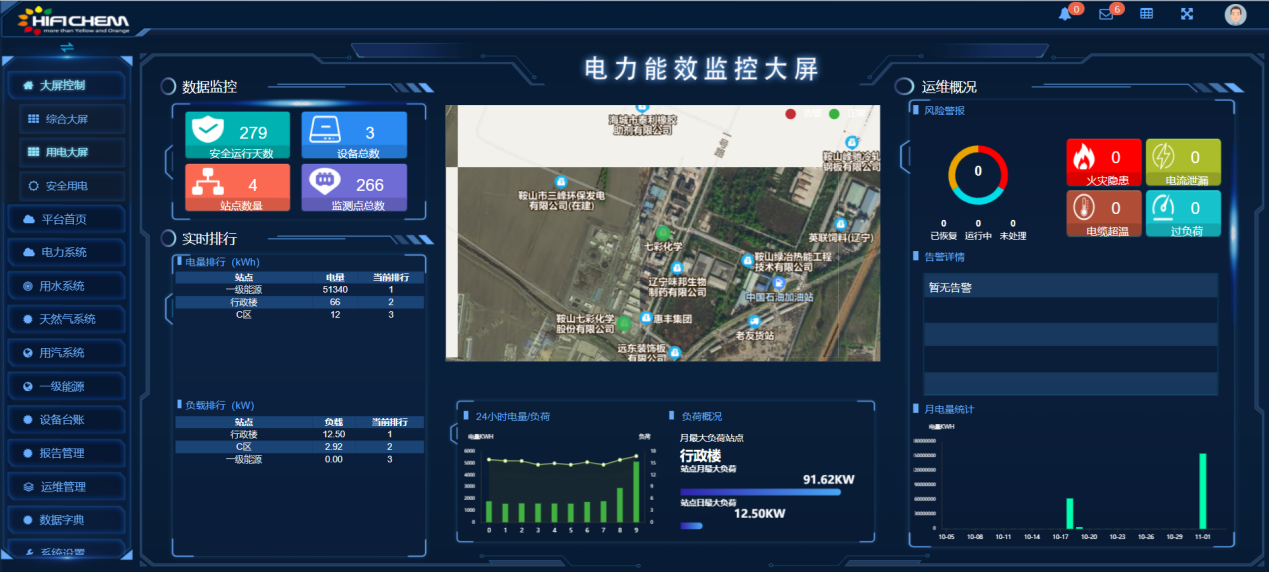Click the 设备总数 3 card

[x=354, y=136]
